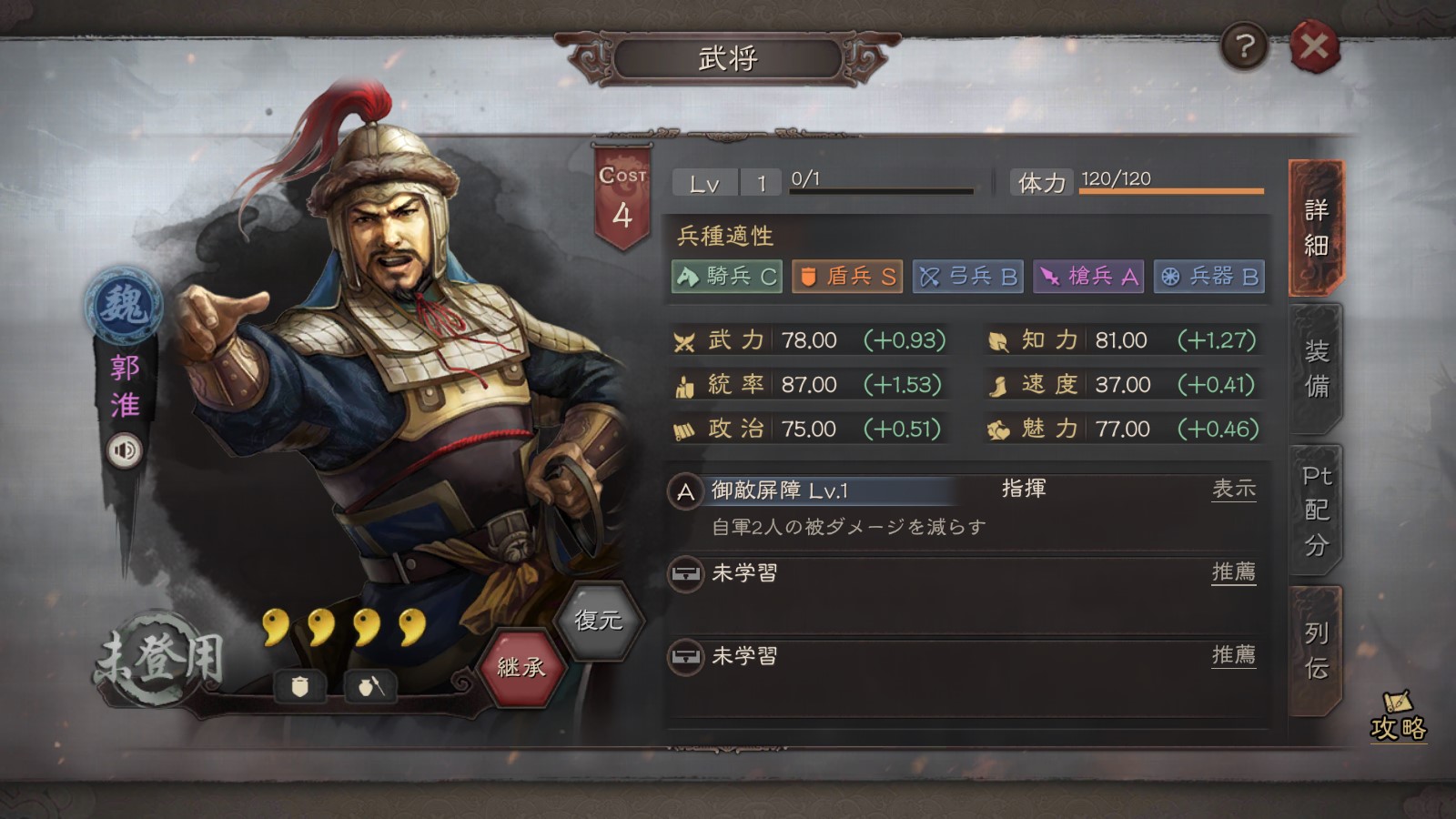Tap the first empty skill slot icon
The height and width of the screenshot is (819, 1456).
click(x=685, y=574)
